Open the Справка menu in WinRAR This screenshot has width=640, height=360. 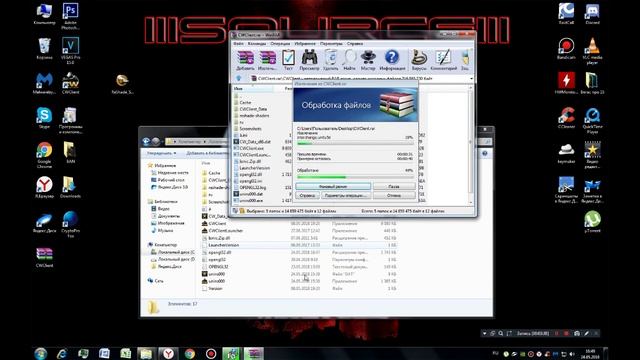tap(355, 43)
